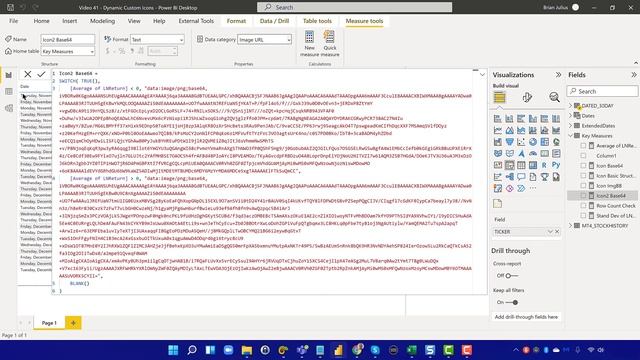Image resolution: width=640 pixels, height=360 pixels.
Task: Open Data view in left sidebar
Action: 9,91
